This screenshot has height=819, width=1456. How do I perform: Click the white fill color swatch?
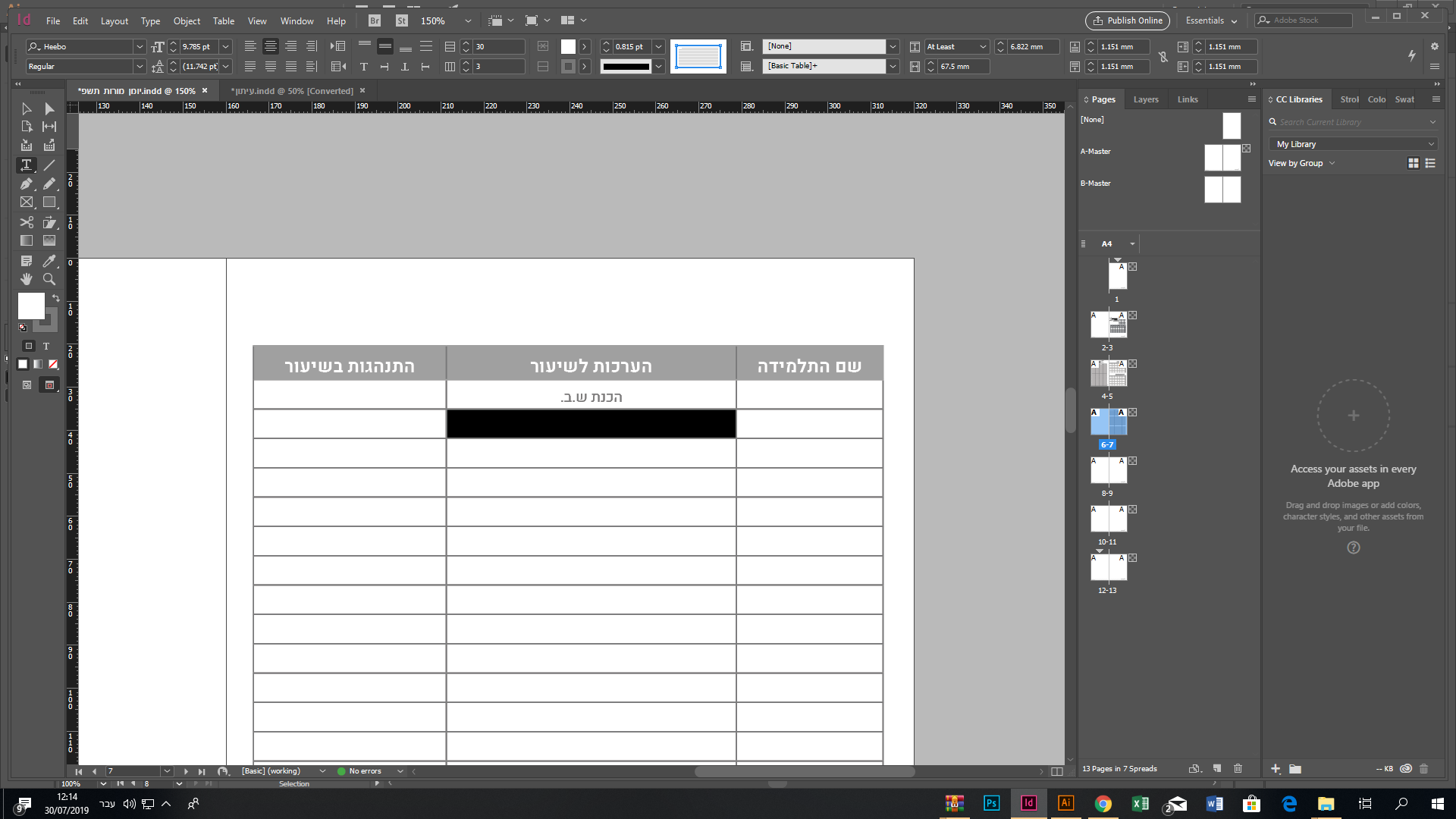coord(30,306)
